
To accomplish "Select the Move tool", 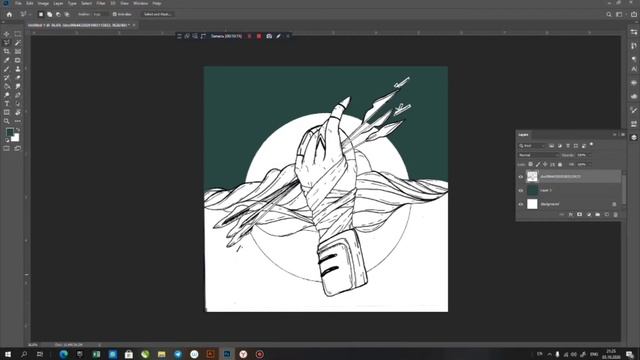I will [7, 34].
